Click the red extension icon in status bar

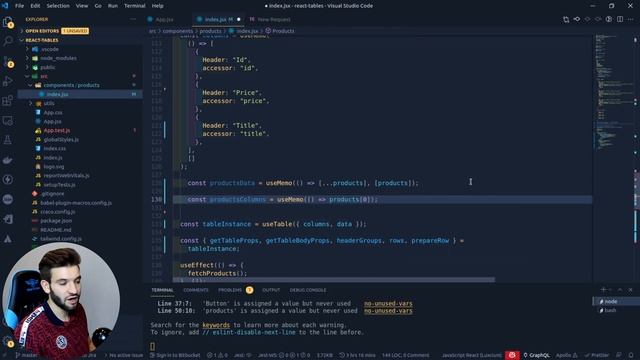click(512, 355)
